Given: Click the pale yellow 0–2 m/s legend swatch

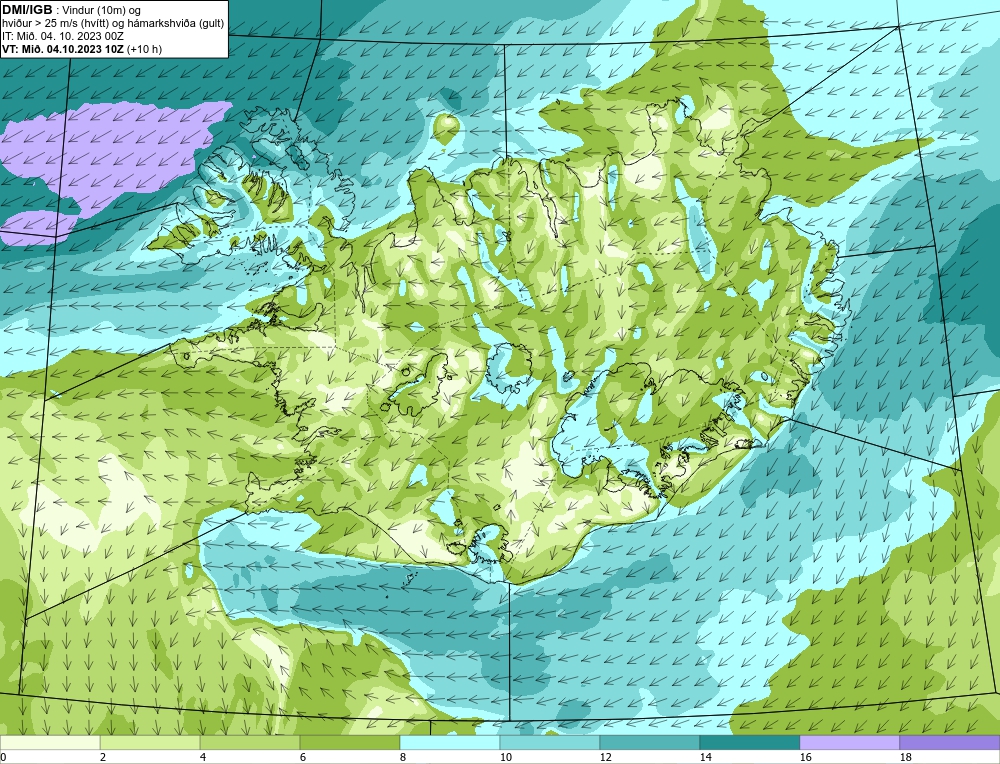Looking at the screenshot, I should tap(50, 742).
